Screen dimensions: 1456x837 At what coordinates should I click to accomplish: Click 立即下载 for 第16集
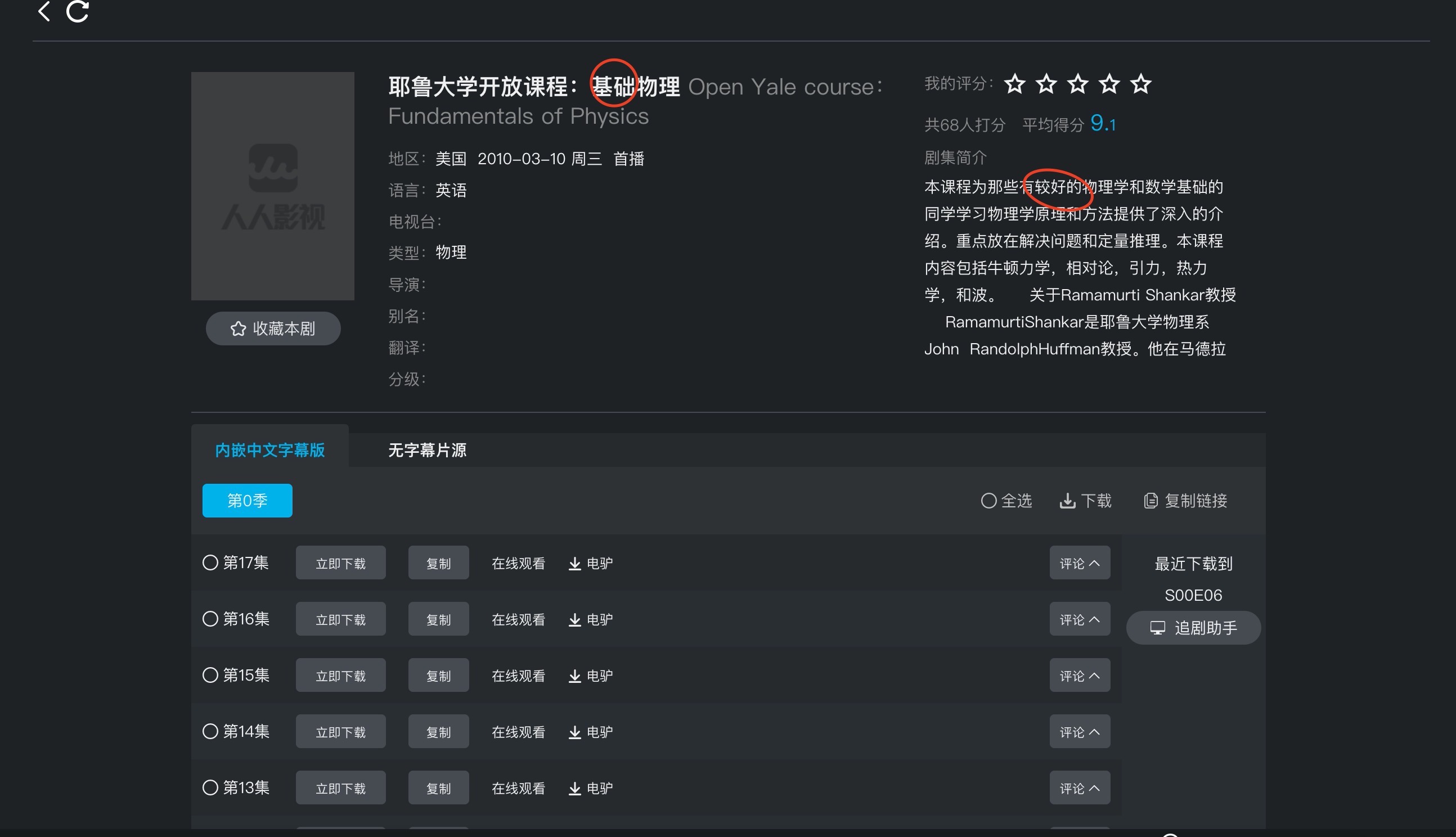click(341, 619)
